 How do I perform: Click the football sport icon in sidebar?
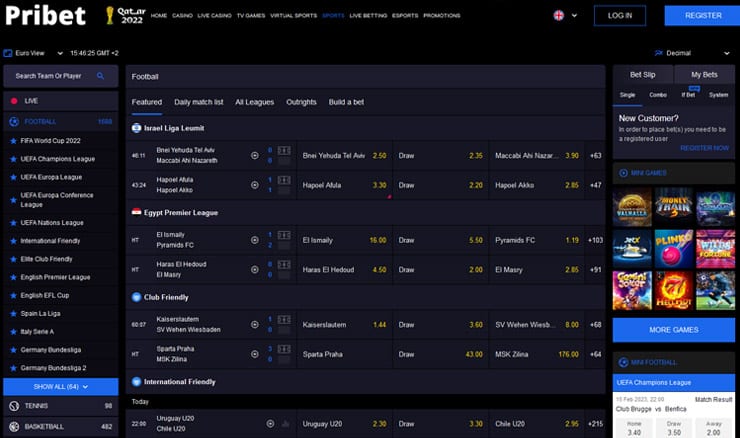tap(14, 122)
